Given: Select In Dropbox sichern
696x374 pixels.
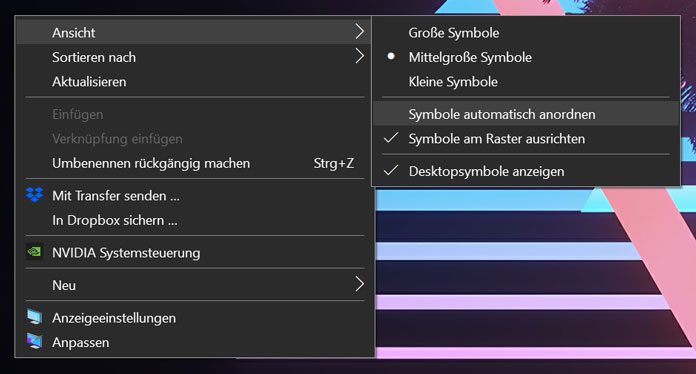Looking at the screenshot, I should tap(194, 220).
